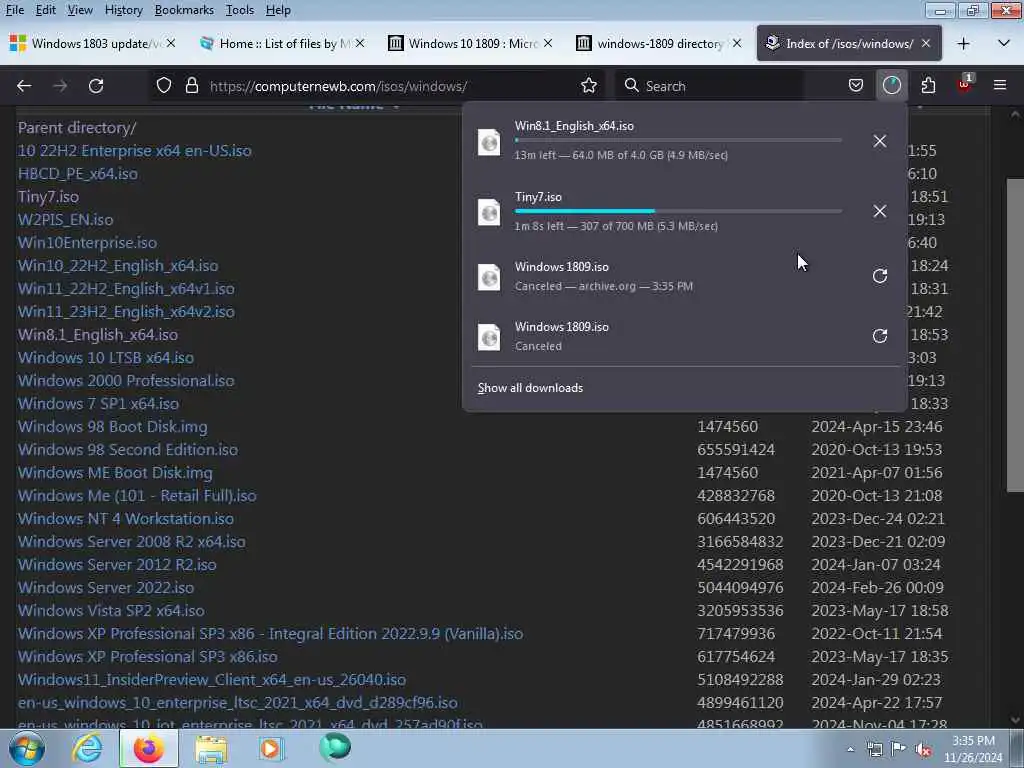
Task: Open the tracking protection shield icon
Action: [164, 86]
